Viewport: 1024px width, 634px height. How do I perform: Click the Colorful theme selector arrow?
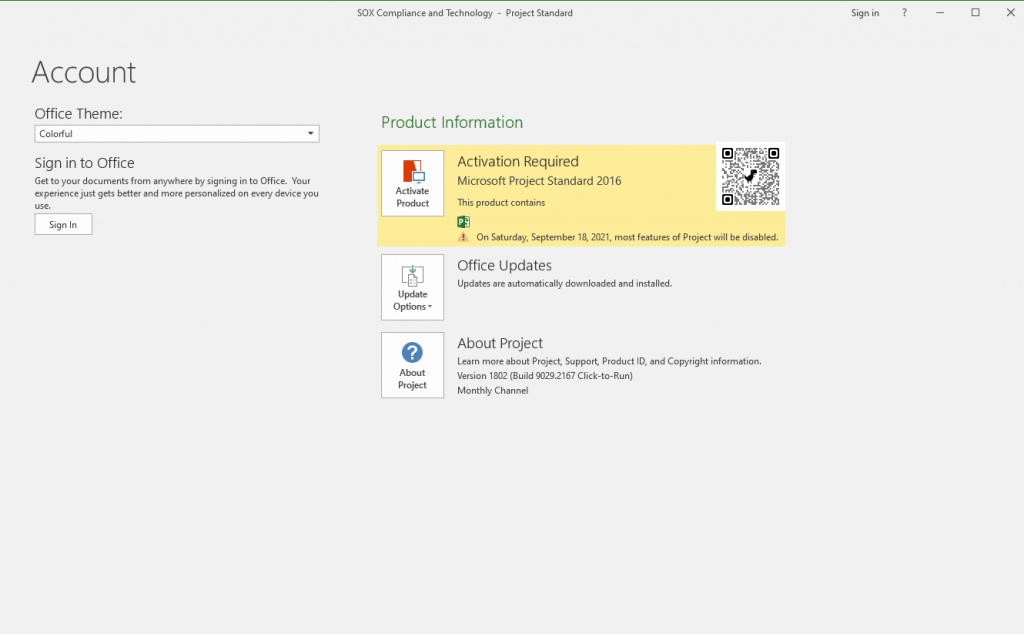point(310,133)
